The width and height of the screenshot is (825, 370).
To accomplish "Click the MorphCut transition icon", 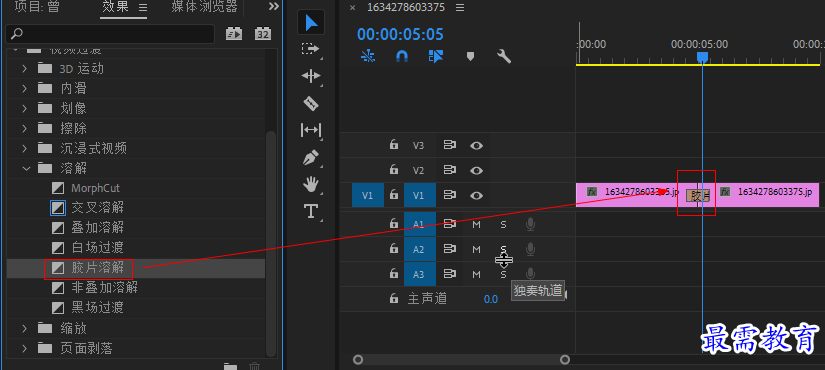I will click(x=58, y=188).
